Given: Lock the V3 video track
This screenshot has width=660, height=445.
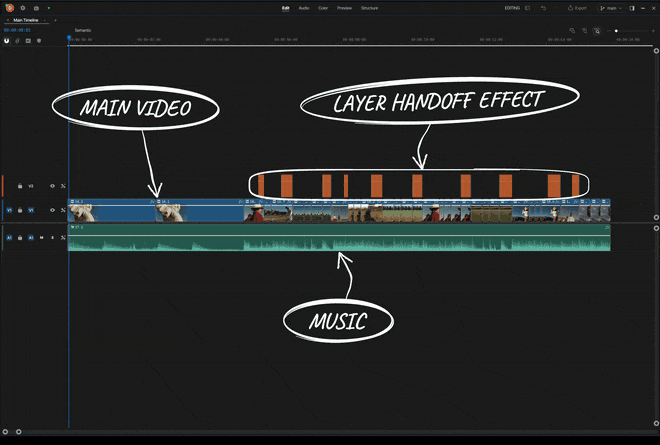Looking at the screenshot, I should (x=20, y=186).
